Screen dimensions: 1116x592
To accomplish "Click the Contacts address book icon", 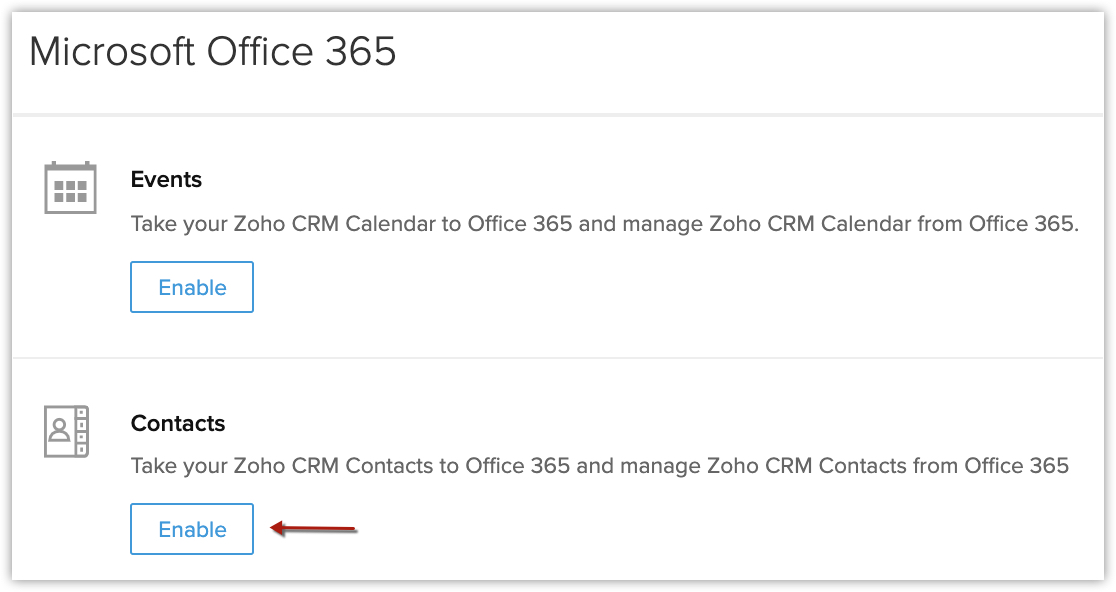I will (x=67, y=432).
